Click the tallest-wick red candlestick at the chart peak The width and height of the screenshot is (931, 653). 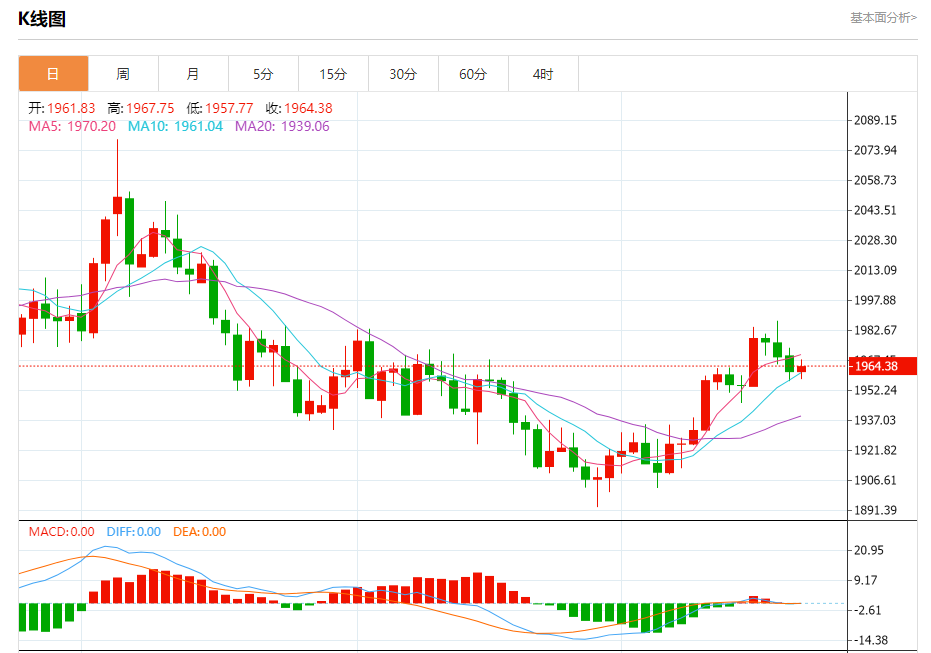(118, 188)
